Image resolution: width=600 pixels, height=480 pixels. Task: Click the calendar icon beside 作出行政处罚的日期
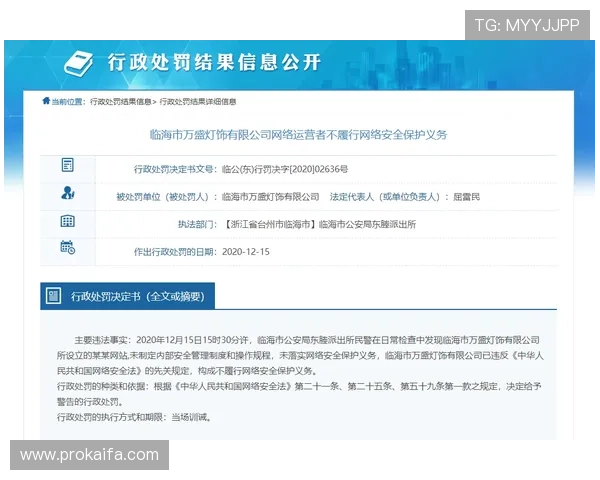pyautogui.click(x=68, y=247)
